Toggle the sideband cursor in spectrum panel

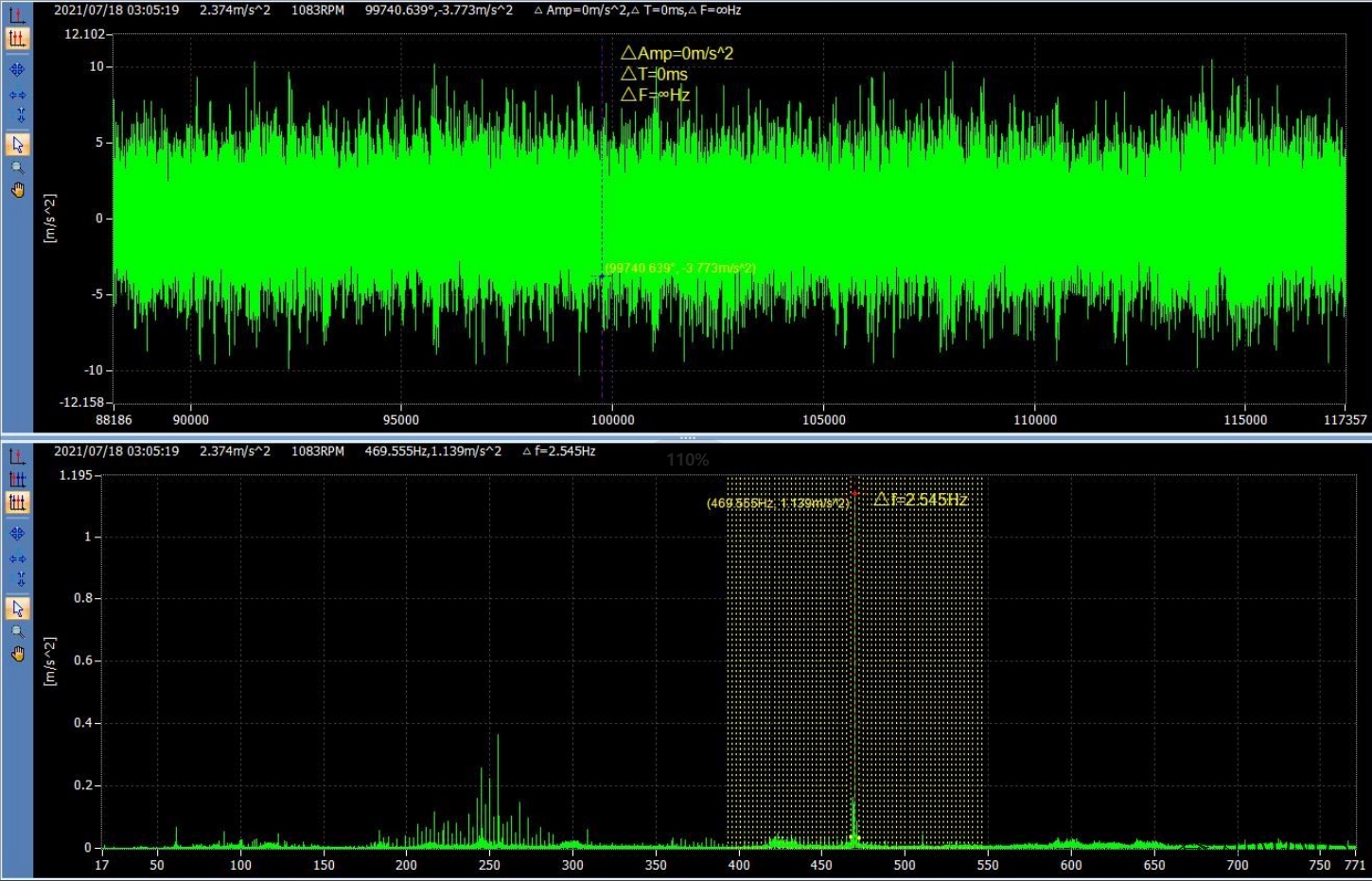click(x=17, y=502)
